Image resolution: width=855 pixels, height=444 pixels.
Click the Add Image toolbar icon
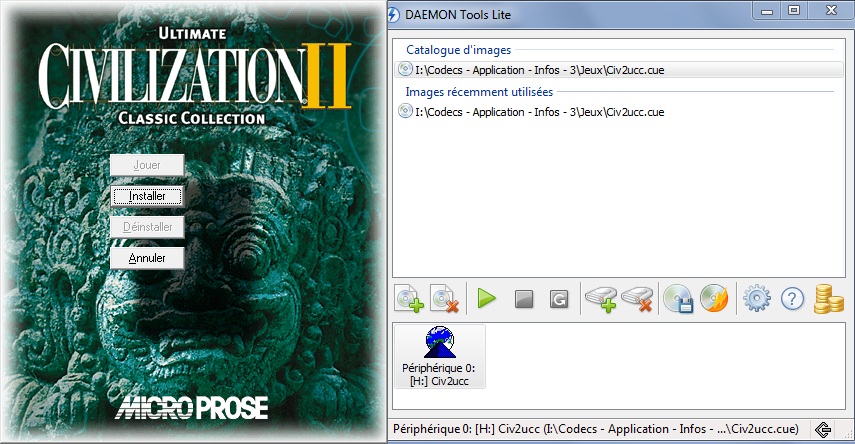(x=410, y=299)
